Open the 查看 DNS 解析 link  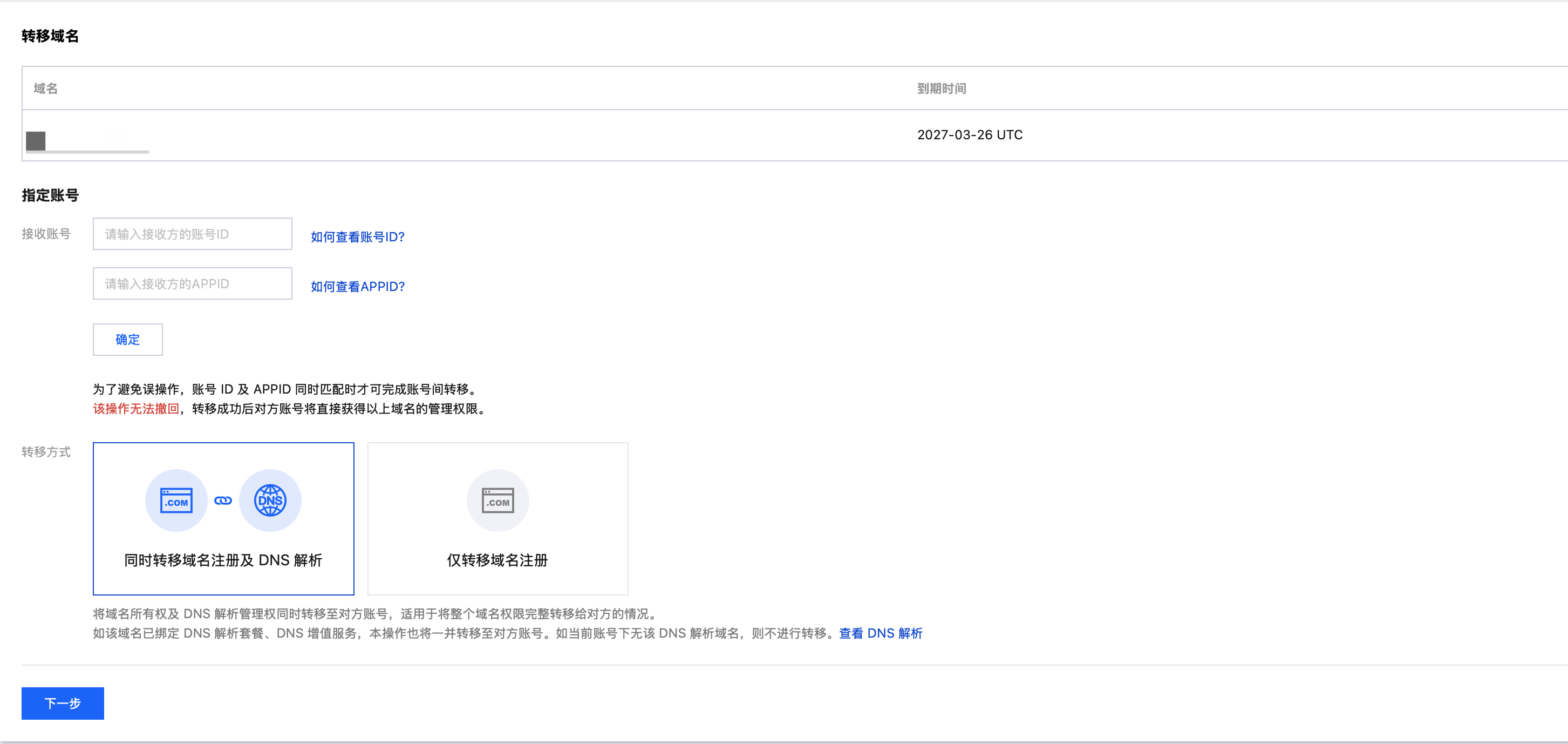coord(880,633)
